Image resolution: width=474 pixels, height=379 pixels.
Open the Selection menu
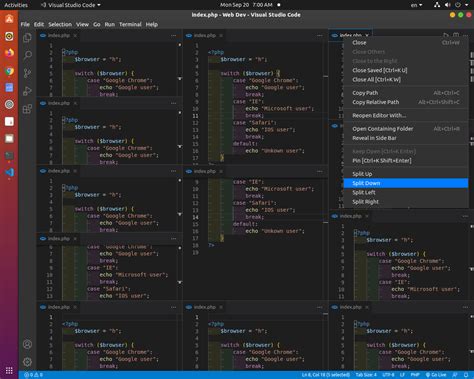60,24
